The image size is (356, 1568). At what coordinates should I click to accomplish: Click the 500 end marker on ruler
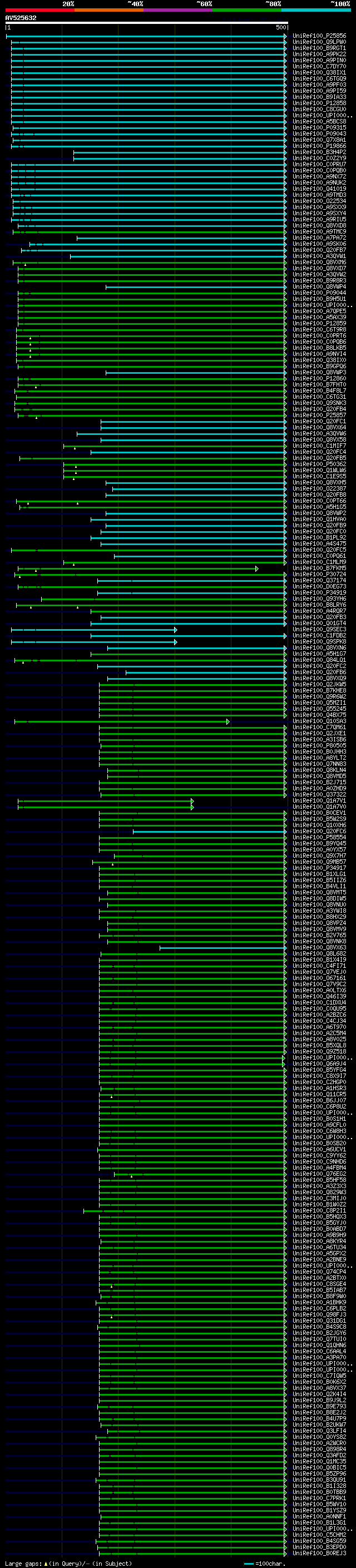281,27
